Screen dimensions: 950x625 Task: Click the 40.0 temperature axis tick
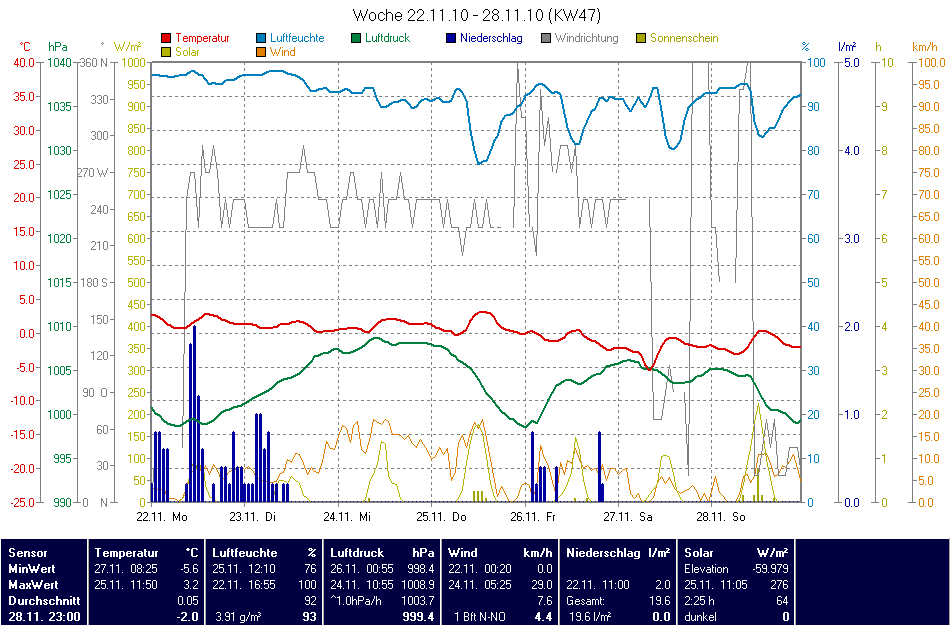pyautogui.click(x=22, y=62)
